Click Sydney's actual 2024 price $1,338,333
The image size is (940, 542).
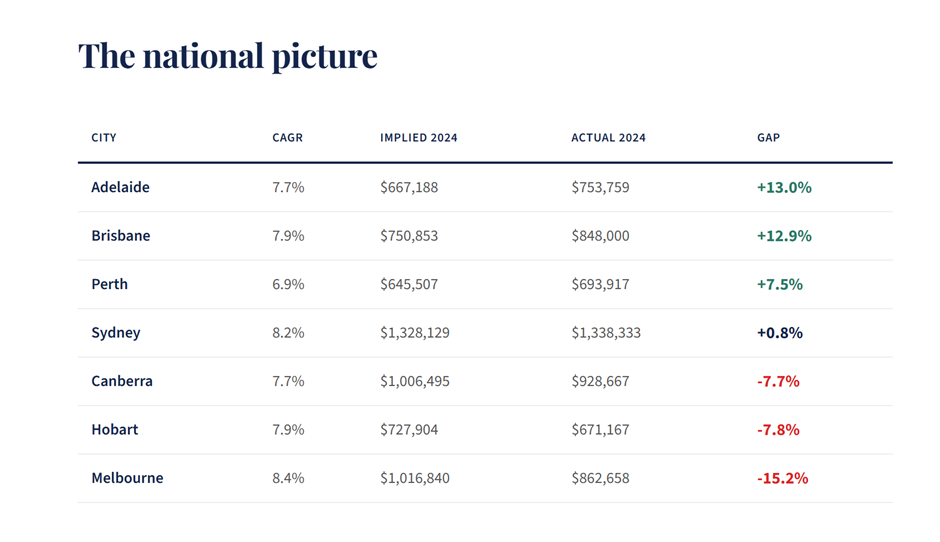point(606,333)
